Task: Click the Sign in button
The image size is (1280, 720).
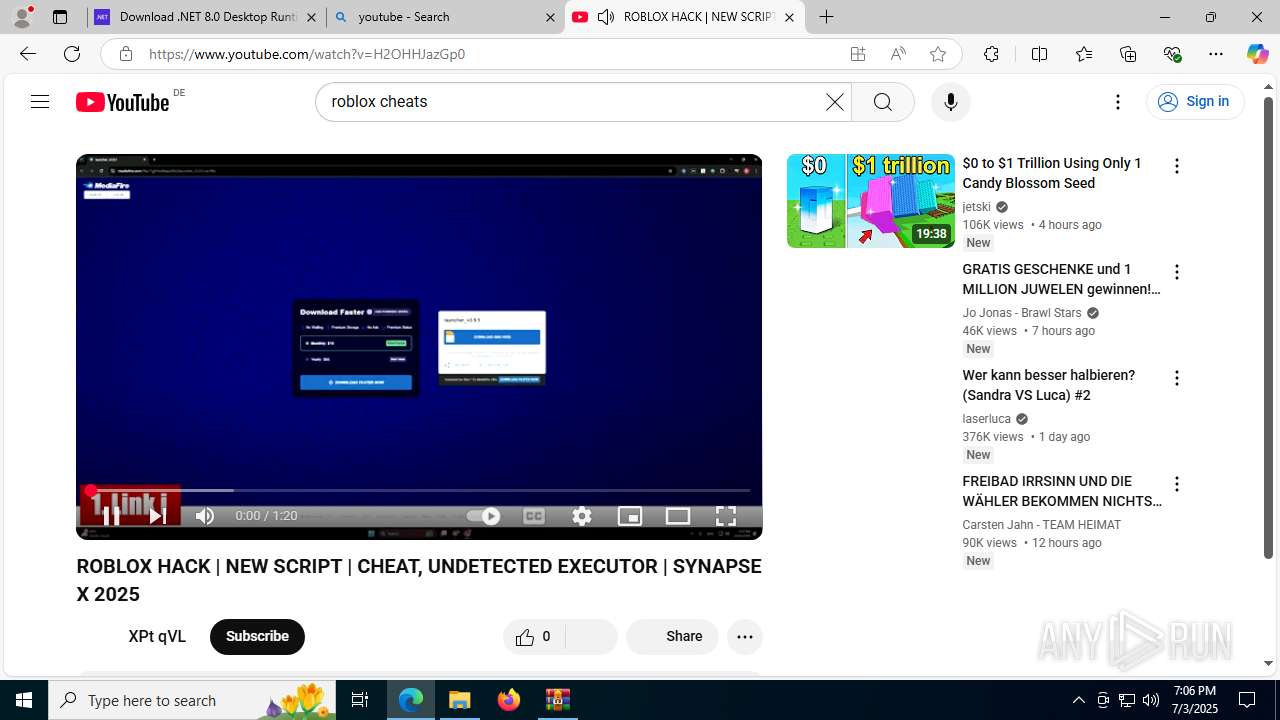Action: point(1195,101)
